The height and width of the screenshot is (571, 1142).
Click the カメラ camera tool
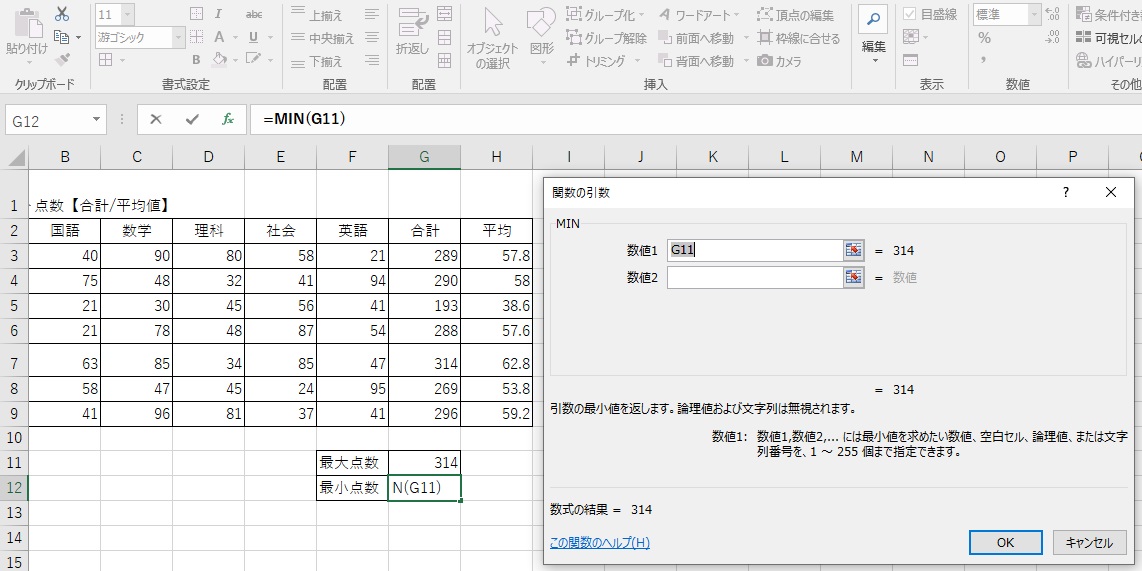pyautogui.click(x=779, y=61)
